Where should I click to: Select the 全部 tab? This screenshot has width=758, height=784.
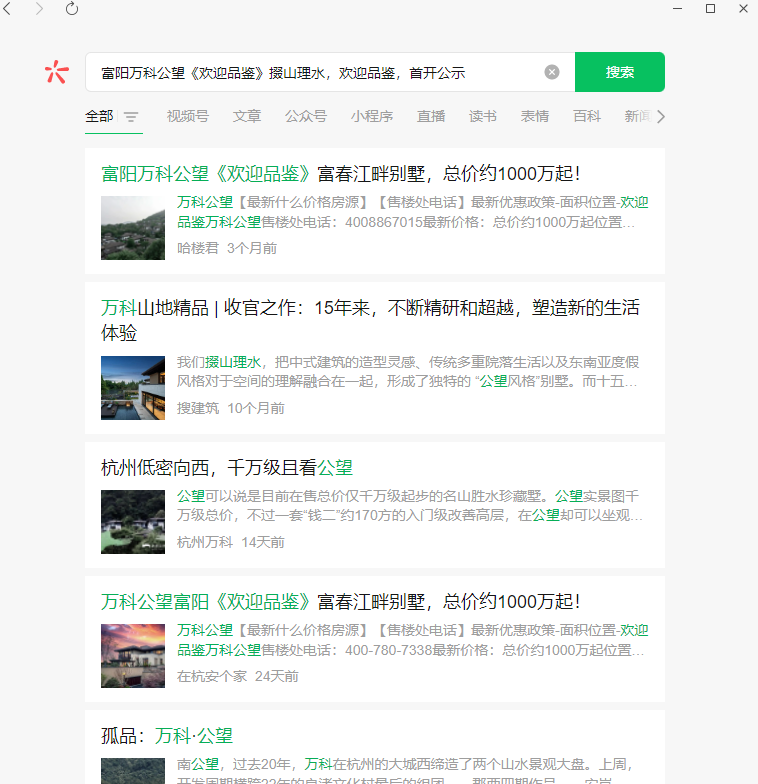tap(99, 116)
